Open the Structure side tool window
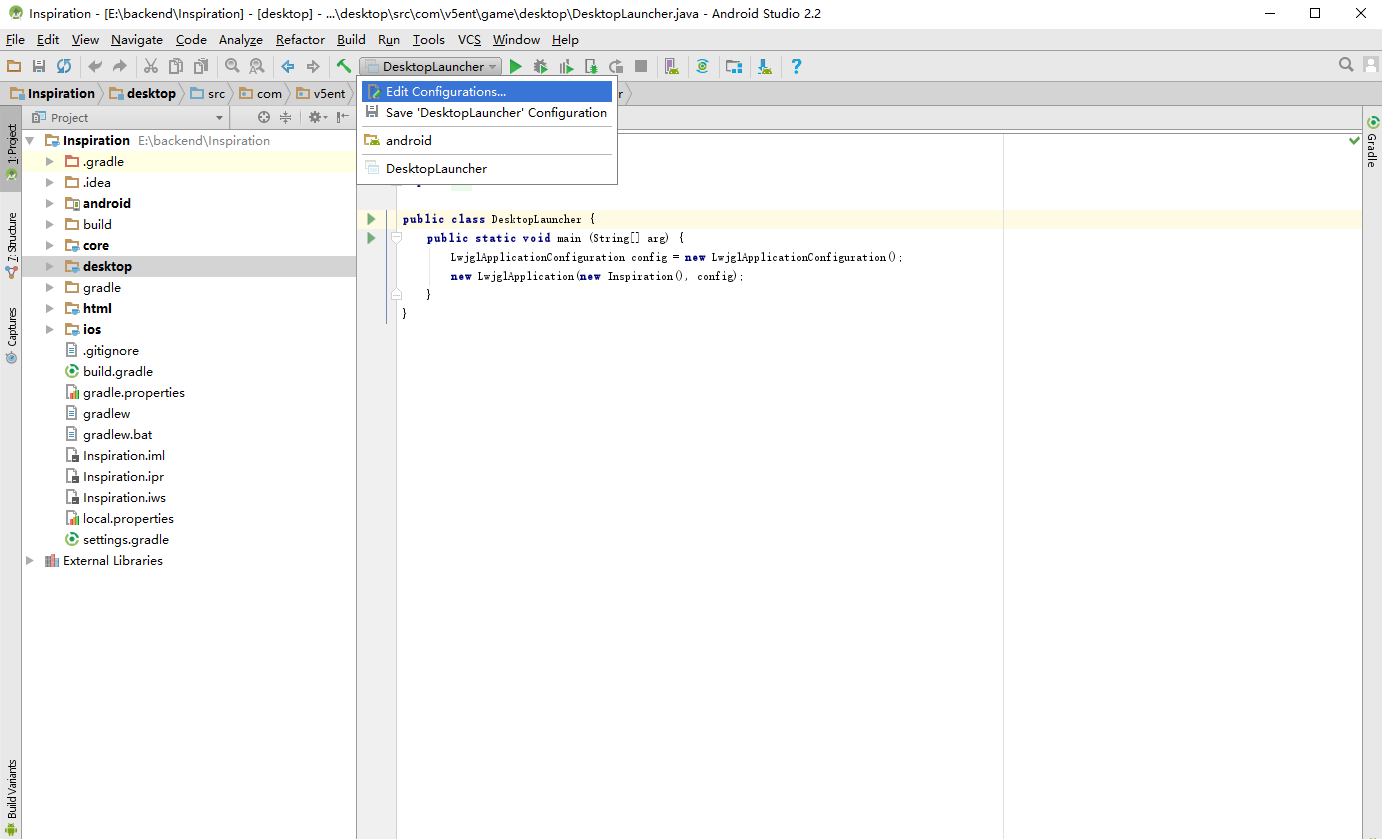The image size is (1382, 839). point(12,245)
